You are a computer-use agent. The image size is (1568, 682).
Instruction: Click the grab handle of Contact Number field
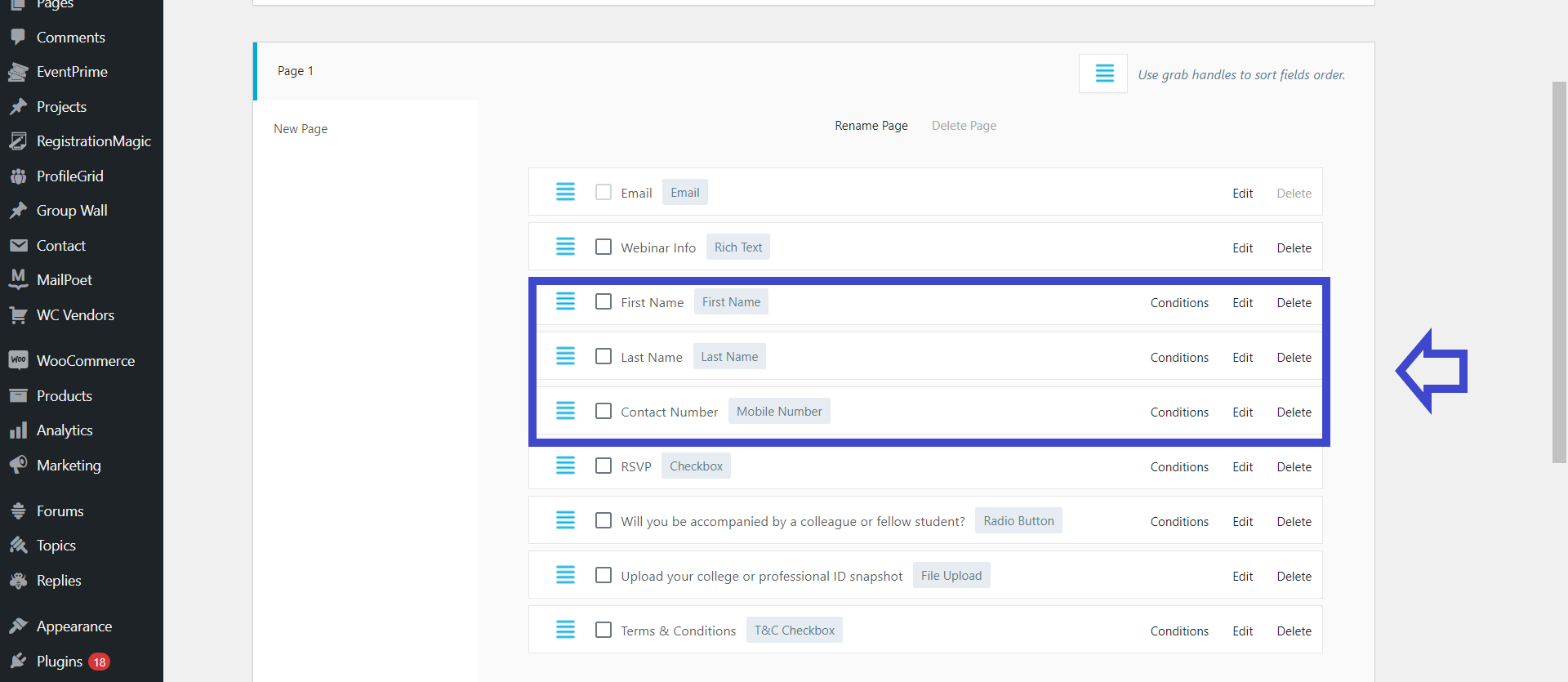coord(565,411)
